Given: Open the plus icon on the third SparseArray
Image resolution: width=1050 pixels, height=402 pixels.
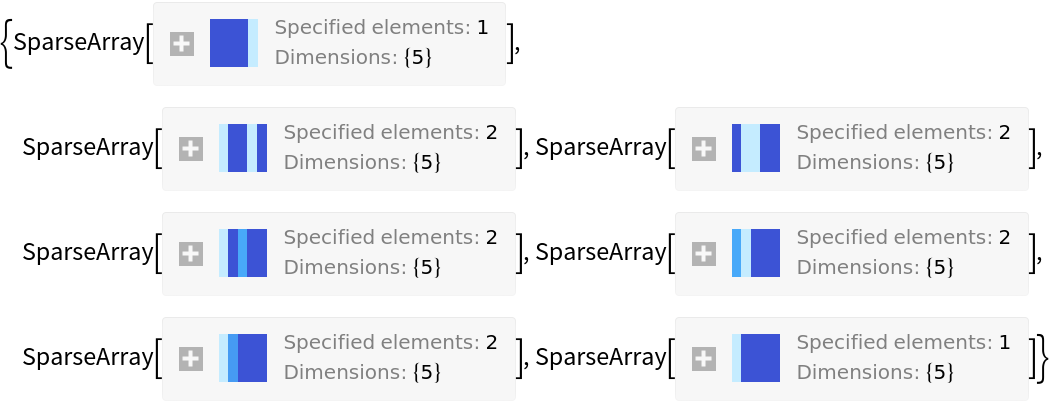Looking at the screenshot, I should (703, 149).
